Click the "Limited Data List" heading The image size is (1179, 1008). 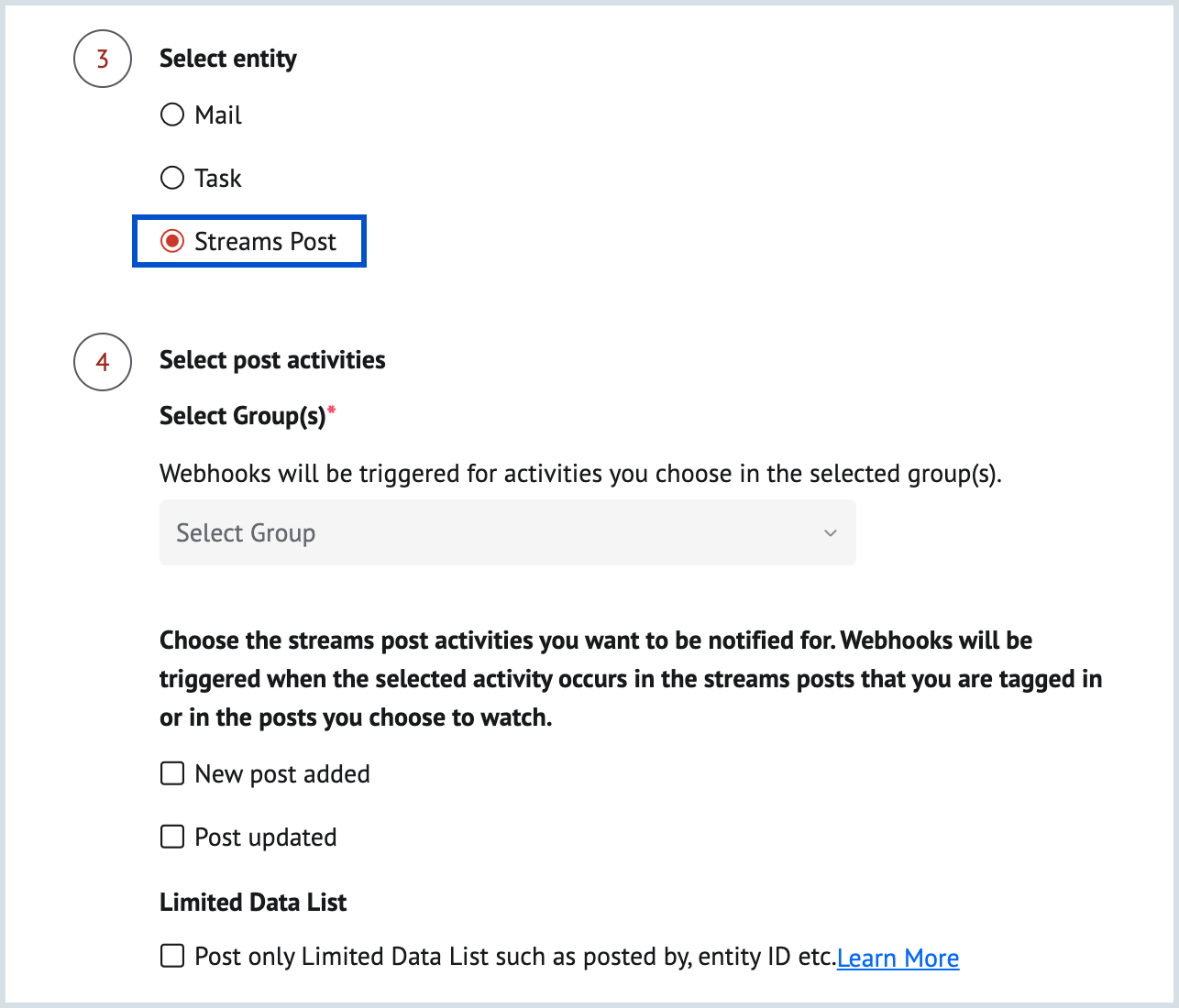253,903
